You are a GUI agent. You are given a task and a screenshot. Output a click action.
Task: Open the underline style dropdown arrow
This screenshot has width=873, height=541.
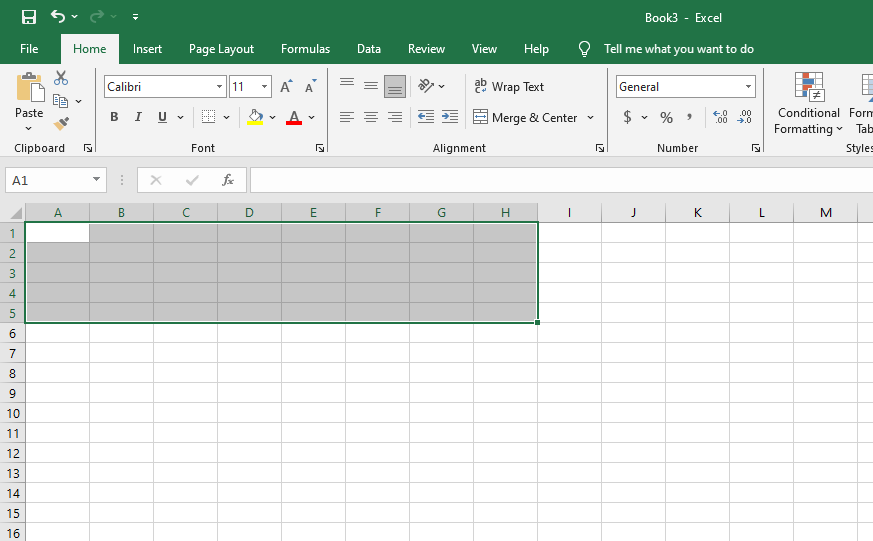click(x=180, y=117)
